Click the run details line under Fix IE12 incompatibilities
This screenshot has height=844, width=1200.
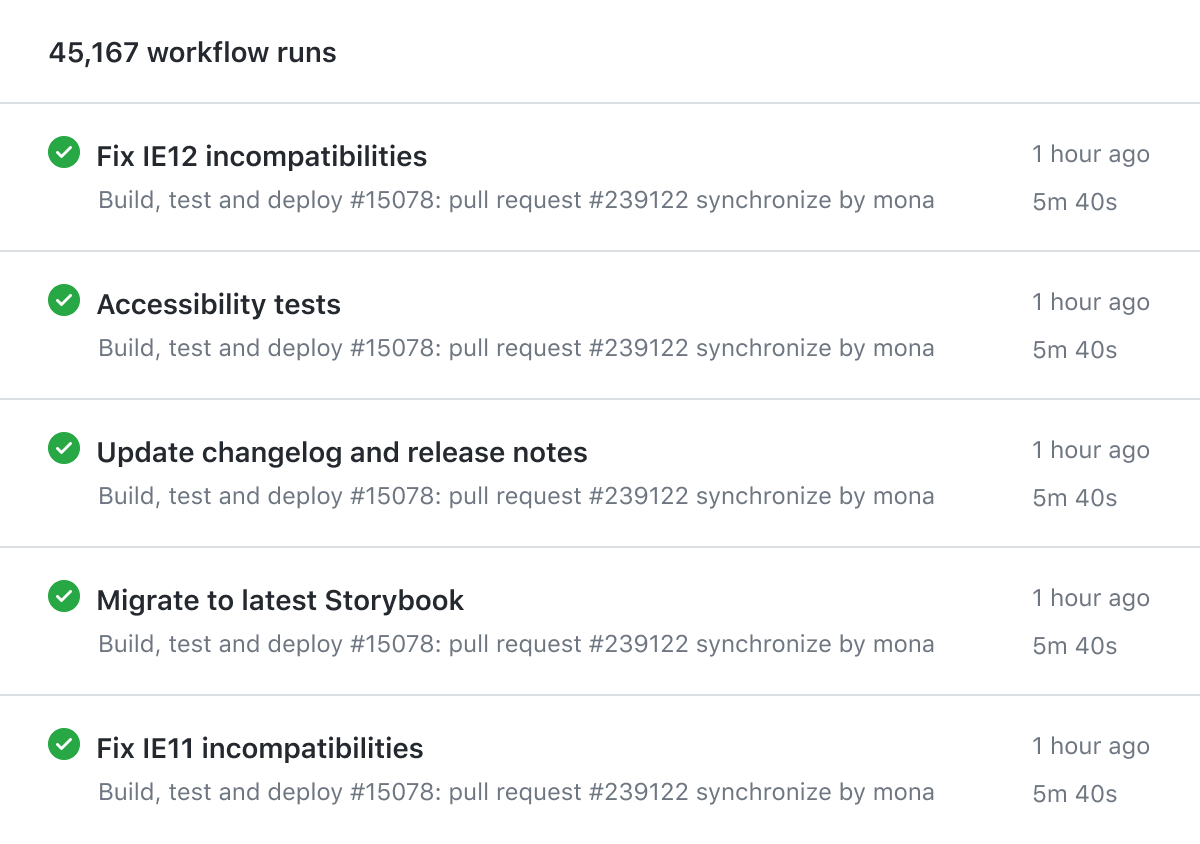tap(516, 200)
